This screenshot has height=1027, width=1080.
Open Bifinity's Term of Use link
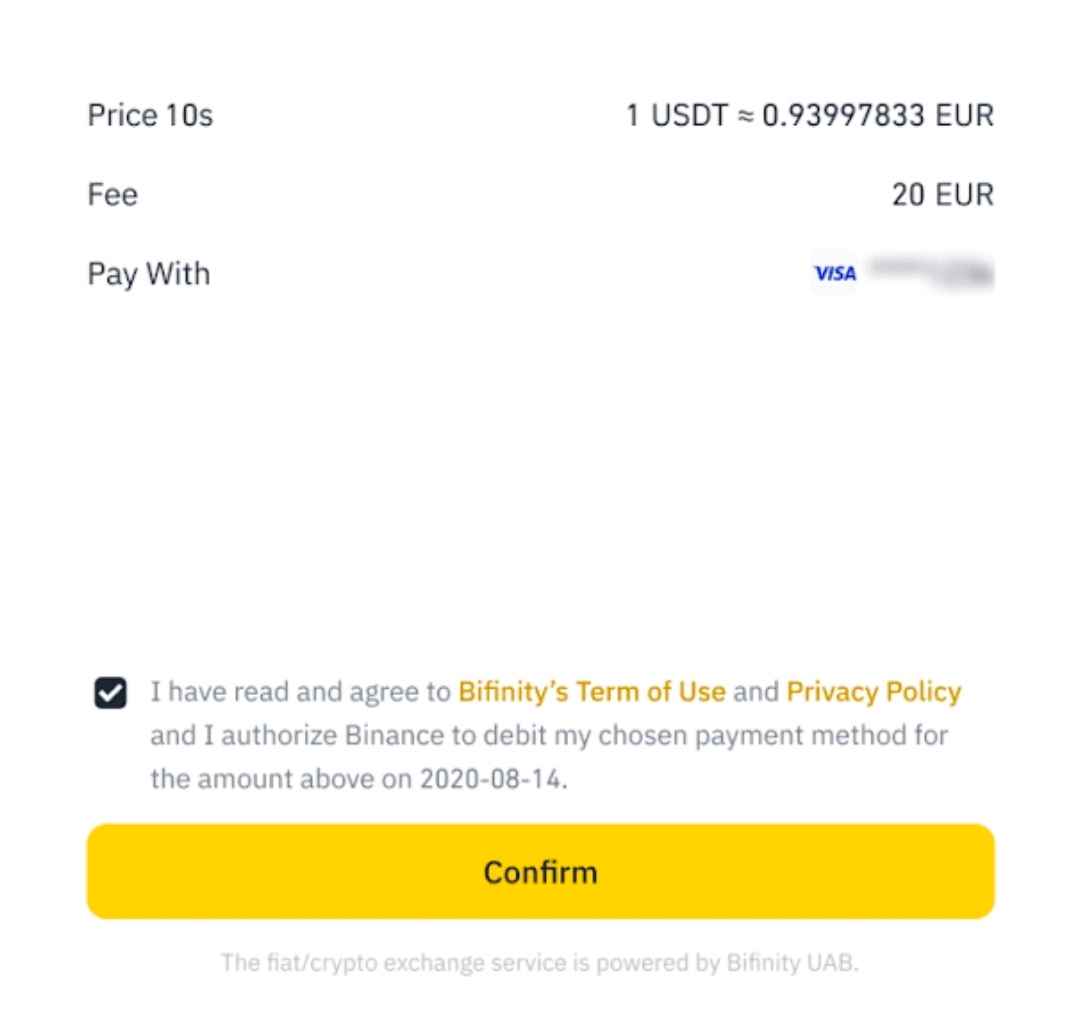tap(591, 692)
